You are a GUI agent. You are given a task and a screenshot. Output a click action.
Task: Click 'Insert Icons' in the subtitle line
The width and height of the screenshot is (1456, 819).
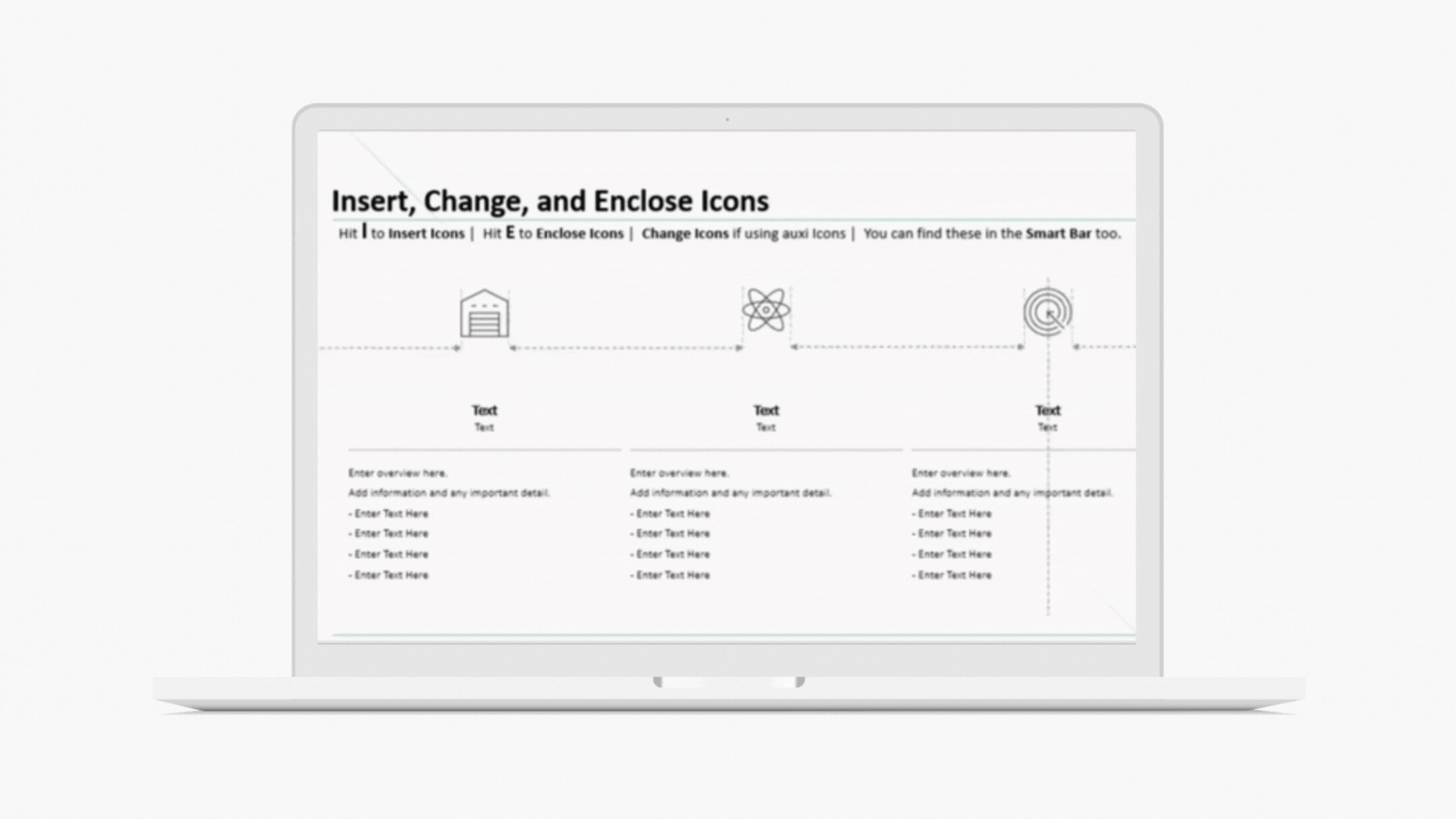point(426,234)
